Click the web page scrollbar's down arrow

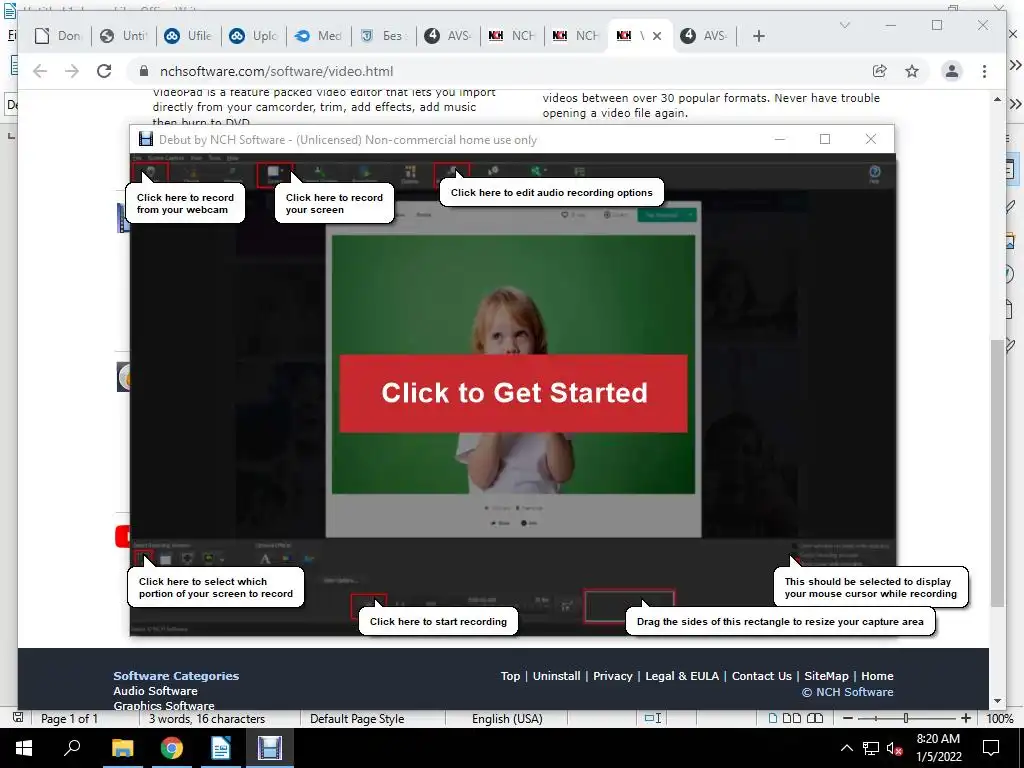tap(997, 701)
